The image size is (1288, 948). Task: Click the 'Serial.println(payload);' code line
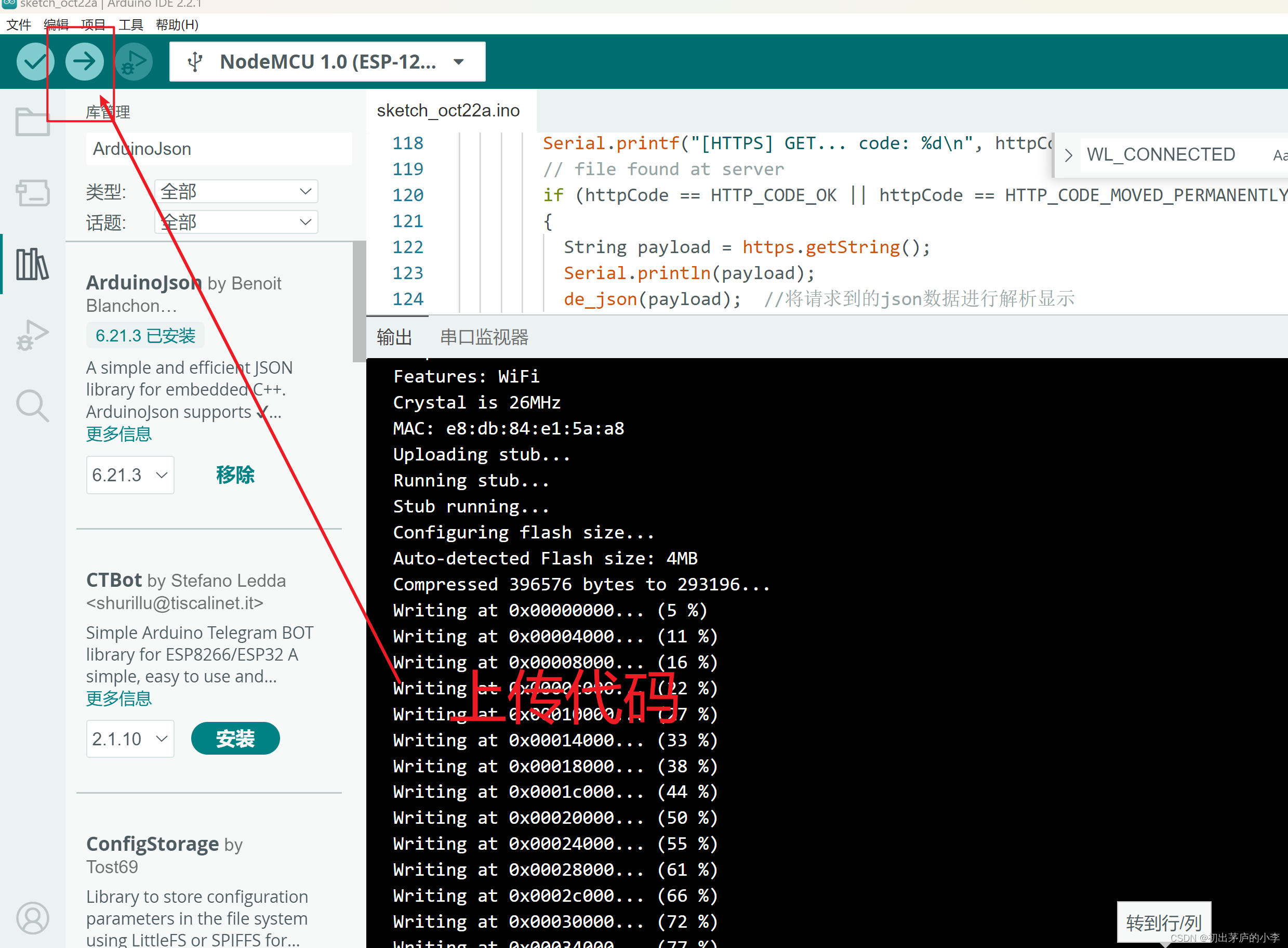click(x=689, y=273)
